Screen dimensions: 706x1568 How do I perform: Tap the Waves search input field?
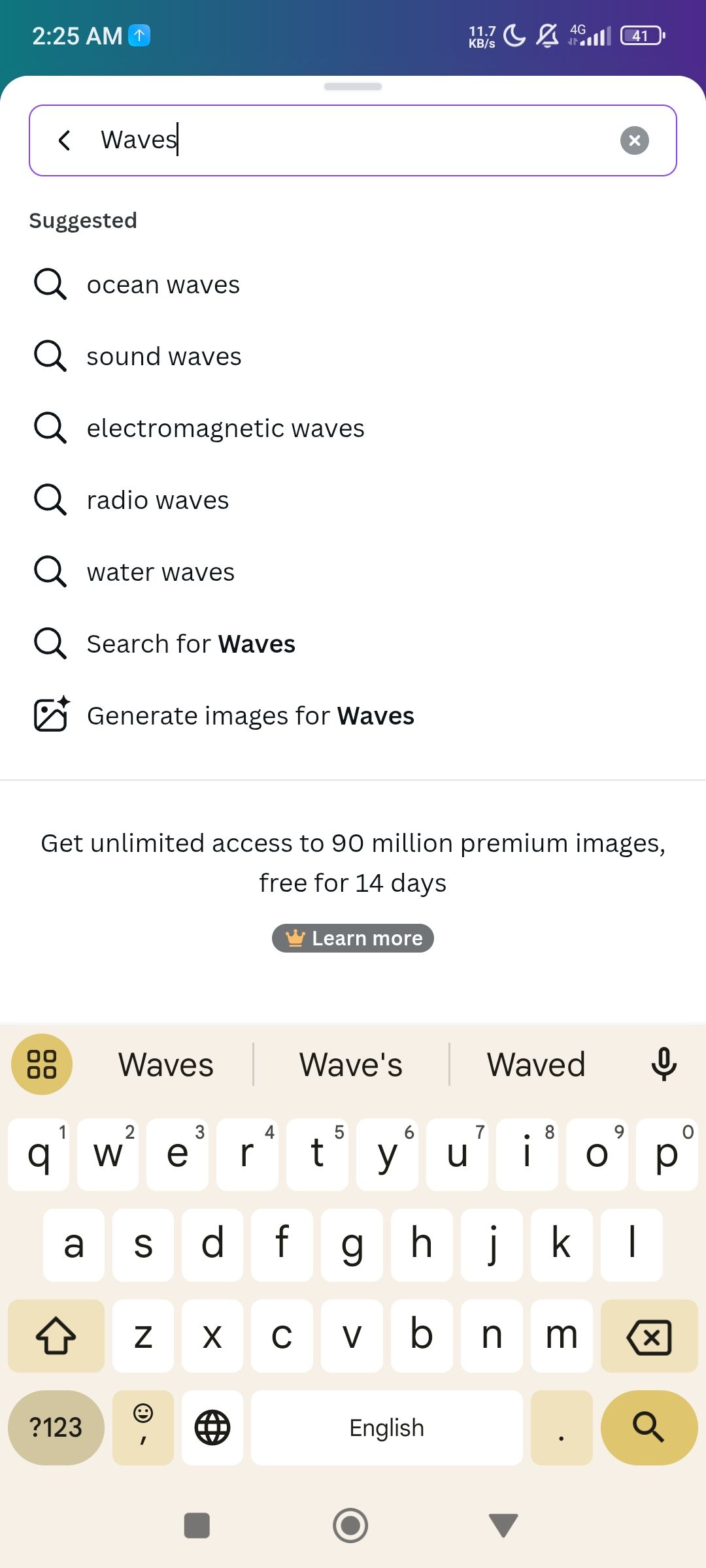(353, 140)
